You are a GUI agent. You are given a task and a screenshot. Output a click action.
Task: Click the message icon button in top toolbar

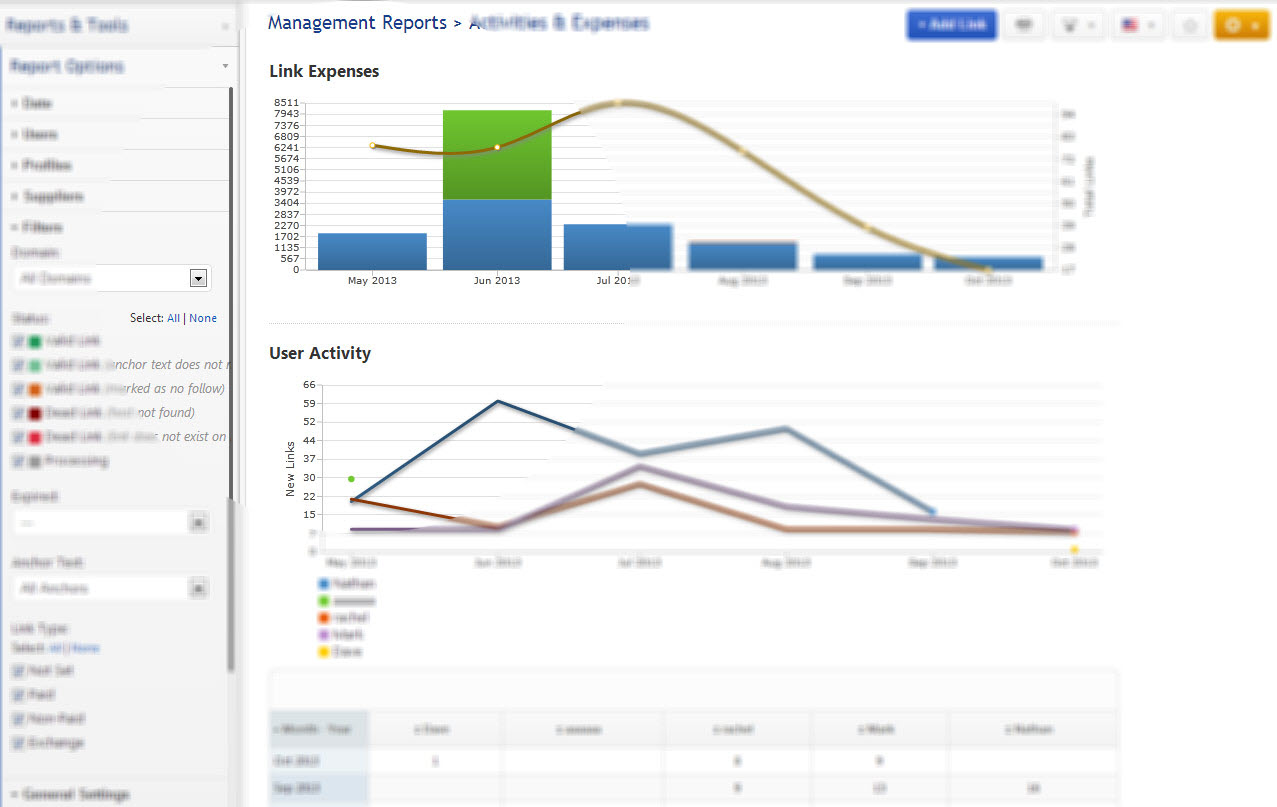(x=1023, y=25)
